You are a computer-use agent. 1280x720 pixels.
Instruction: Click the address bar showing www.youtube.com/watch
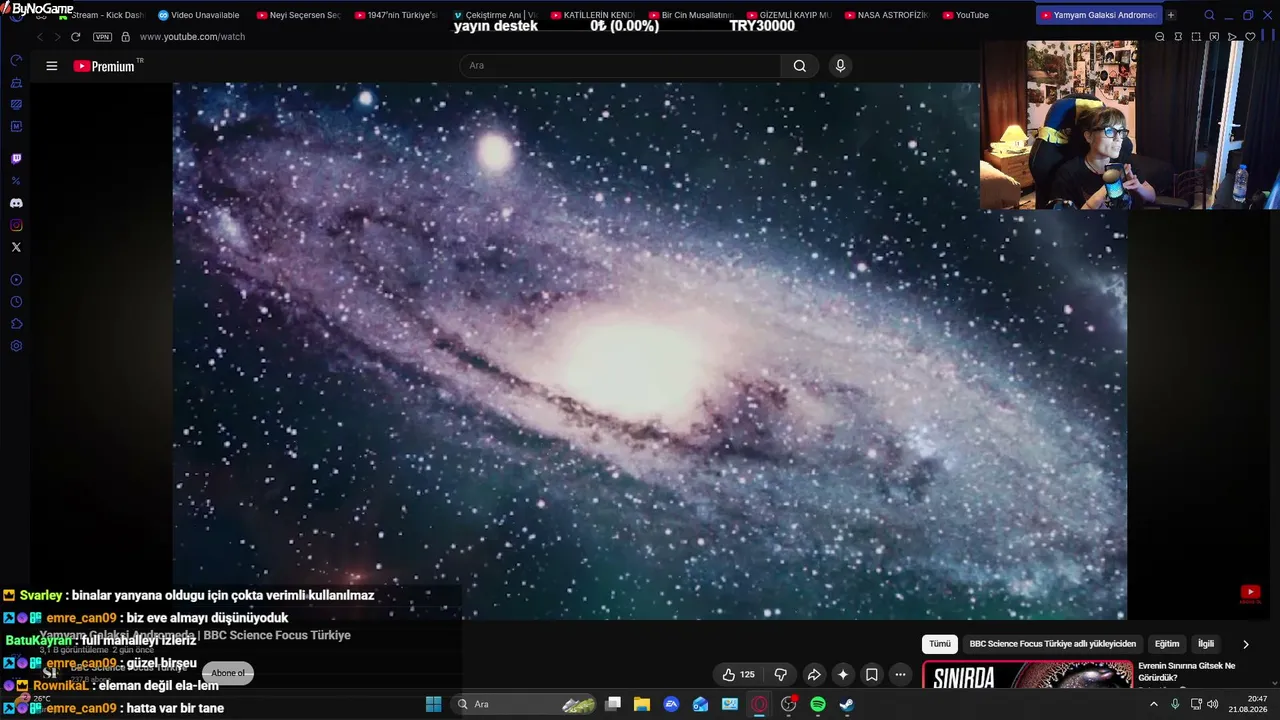pos(192,37)
